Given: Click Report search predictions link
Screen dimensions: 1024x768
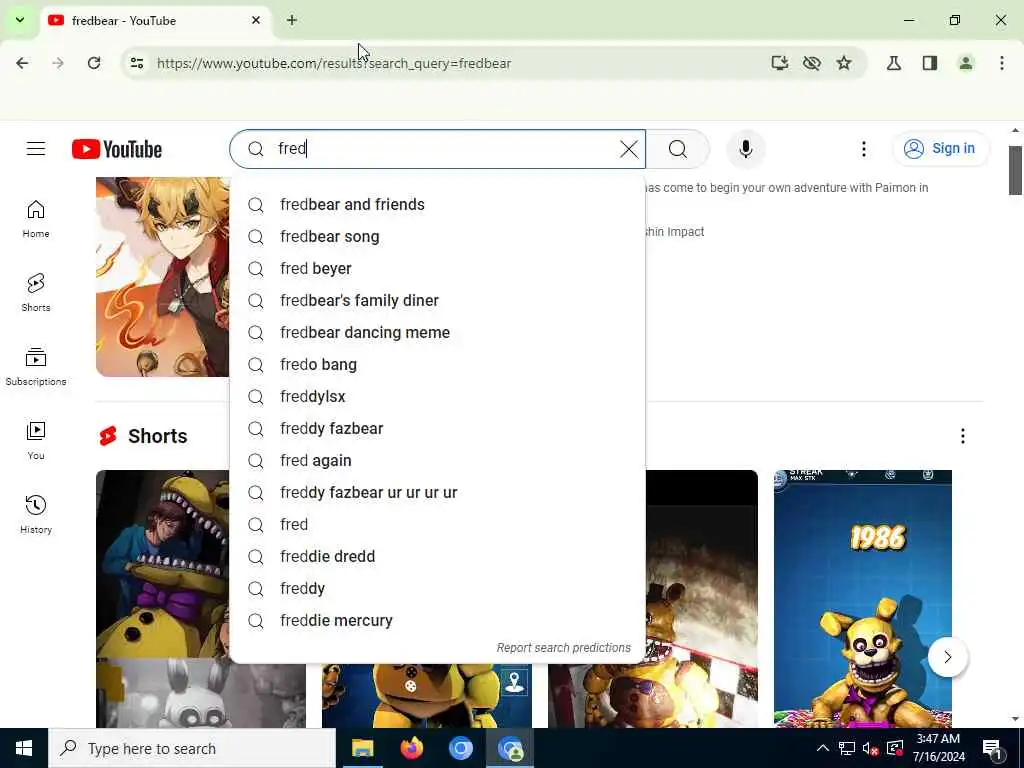Looking at the screenshot, I should 564,648.
